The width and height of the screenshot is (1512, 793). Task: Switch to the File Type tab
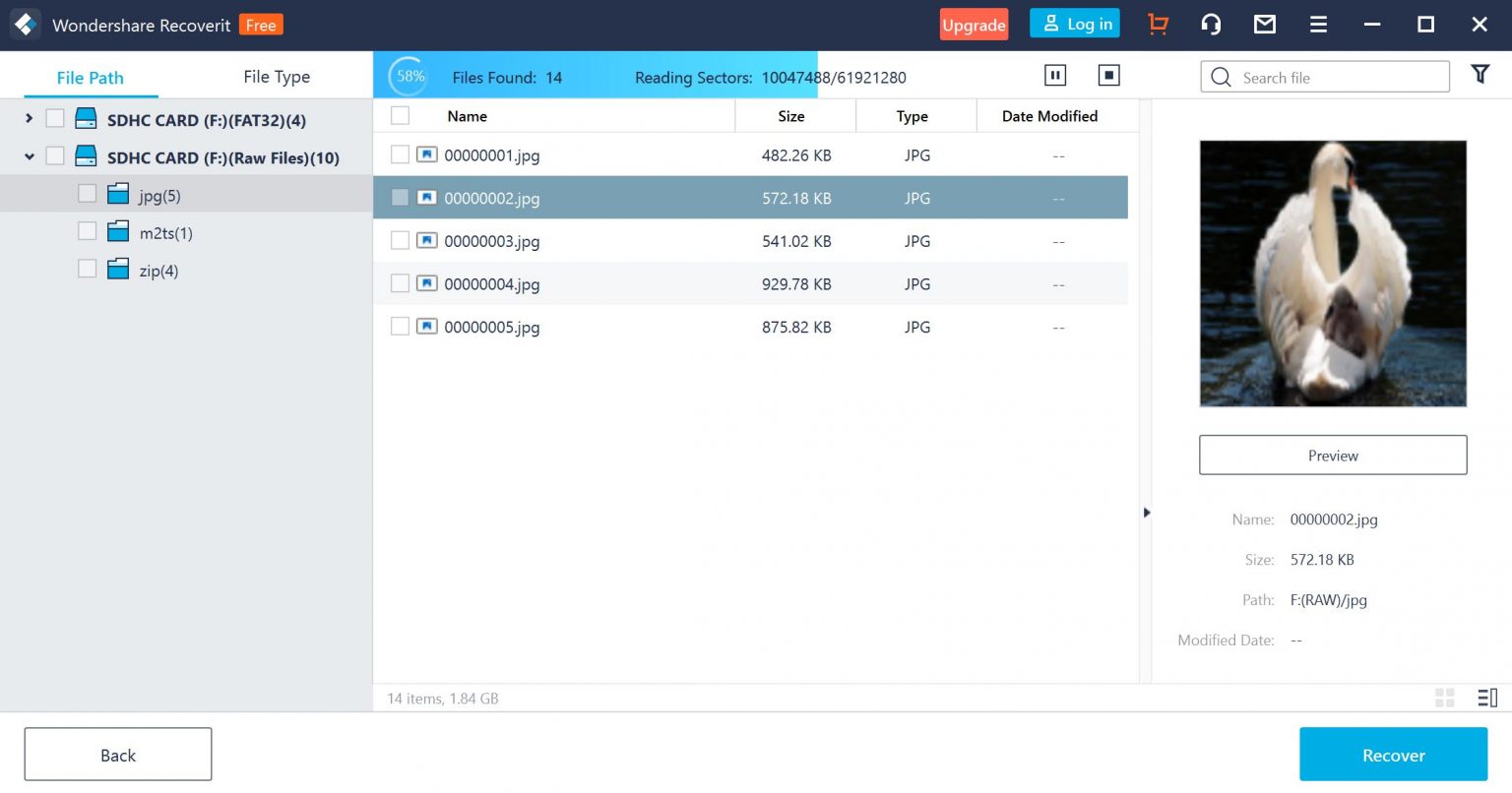[x=277, y=77]
